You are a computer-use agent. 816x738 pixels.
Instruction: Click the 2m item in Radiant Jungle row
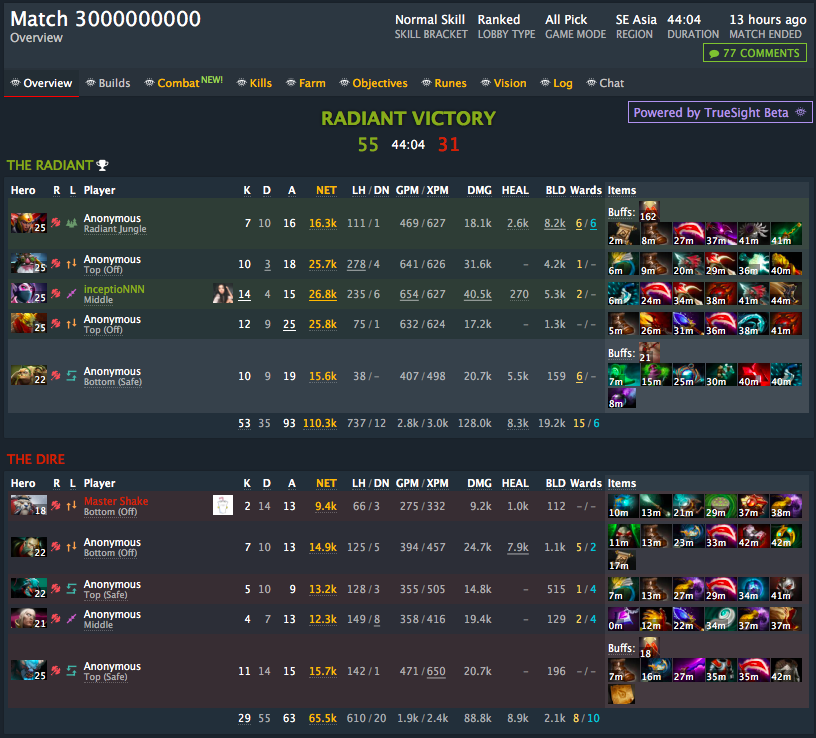(x=623, y=234)
